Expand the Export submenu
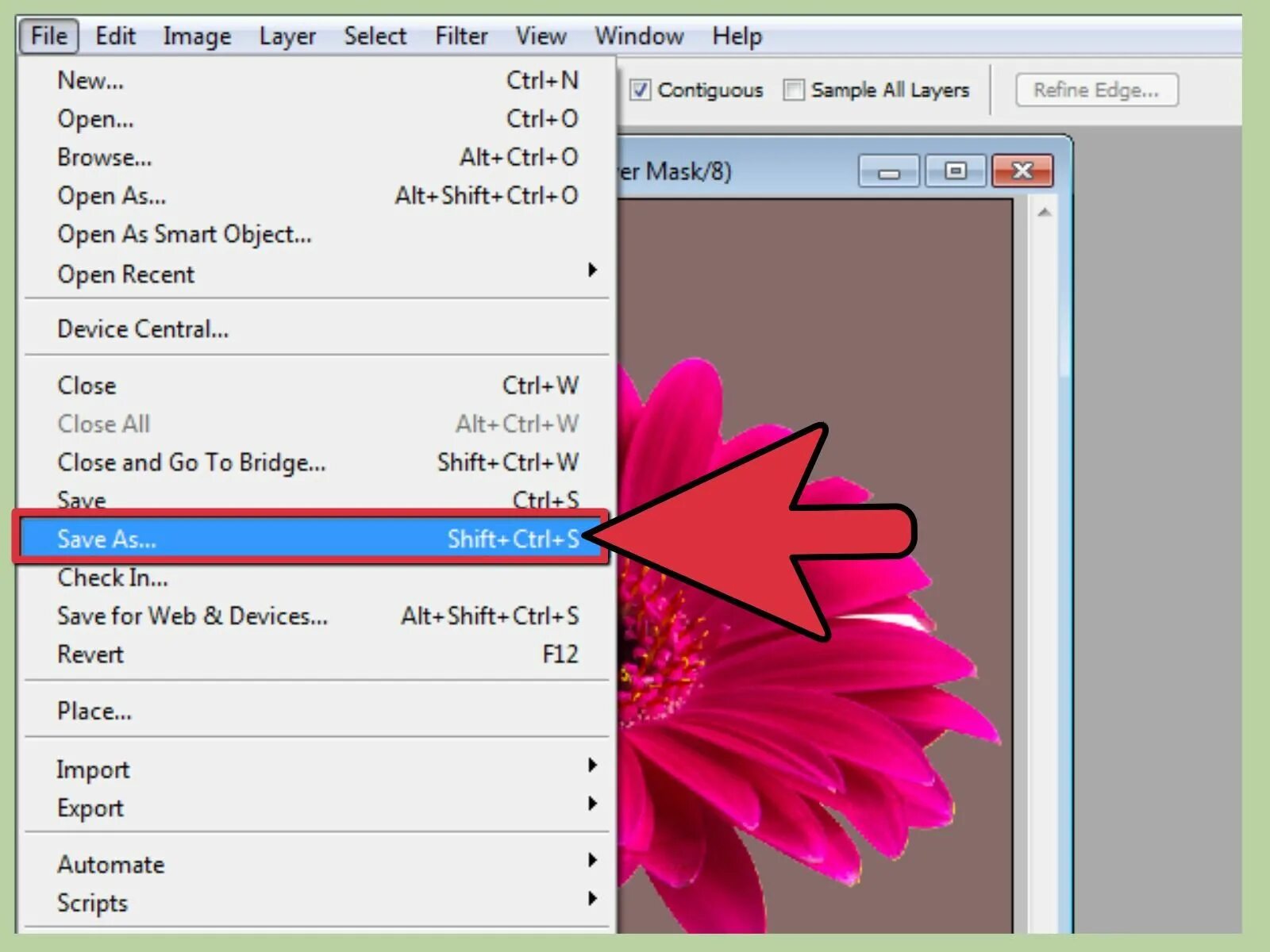This screenshot has height=952, width=1270. click(x=317, y=808)
